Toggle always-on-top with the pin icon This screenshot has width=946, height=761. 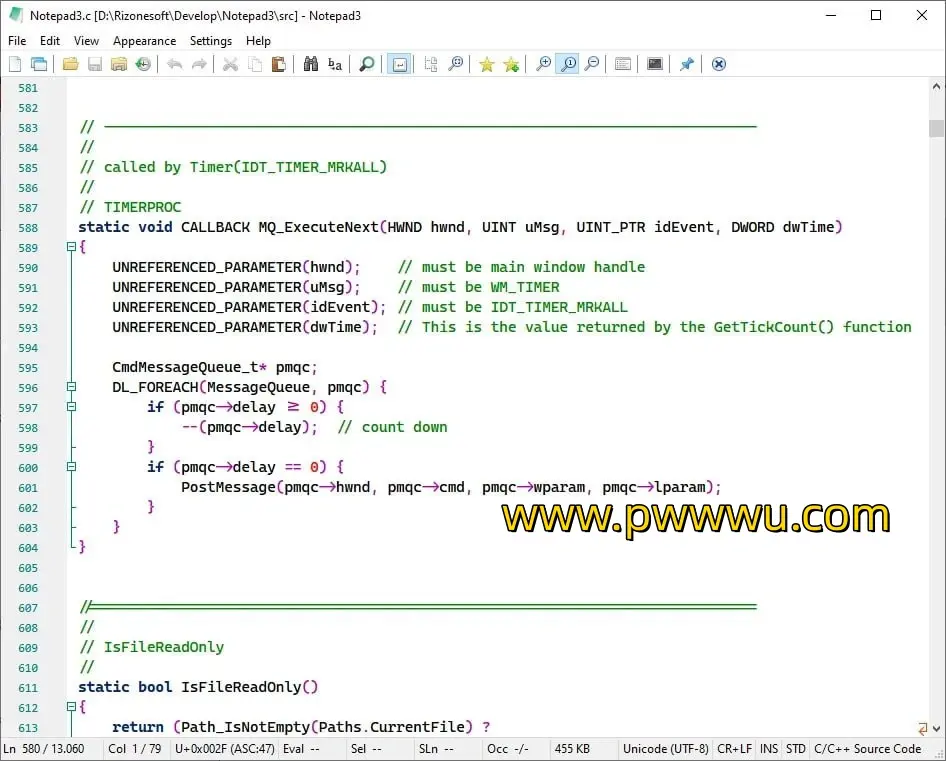[686, 64]
